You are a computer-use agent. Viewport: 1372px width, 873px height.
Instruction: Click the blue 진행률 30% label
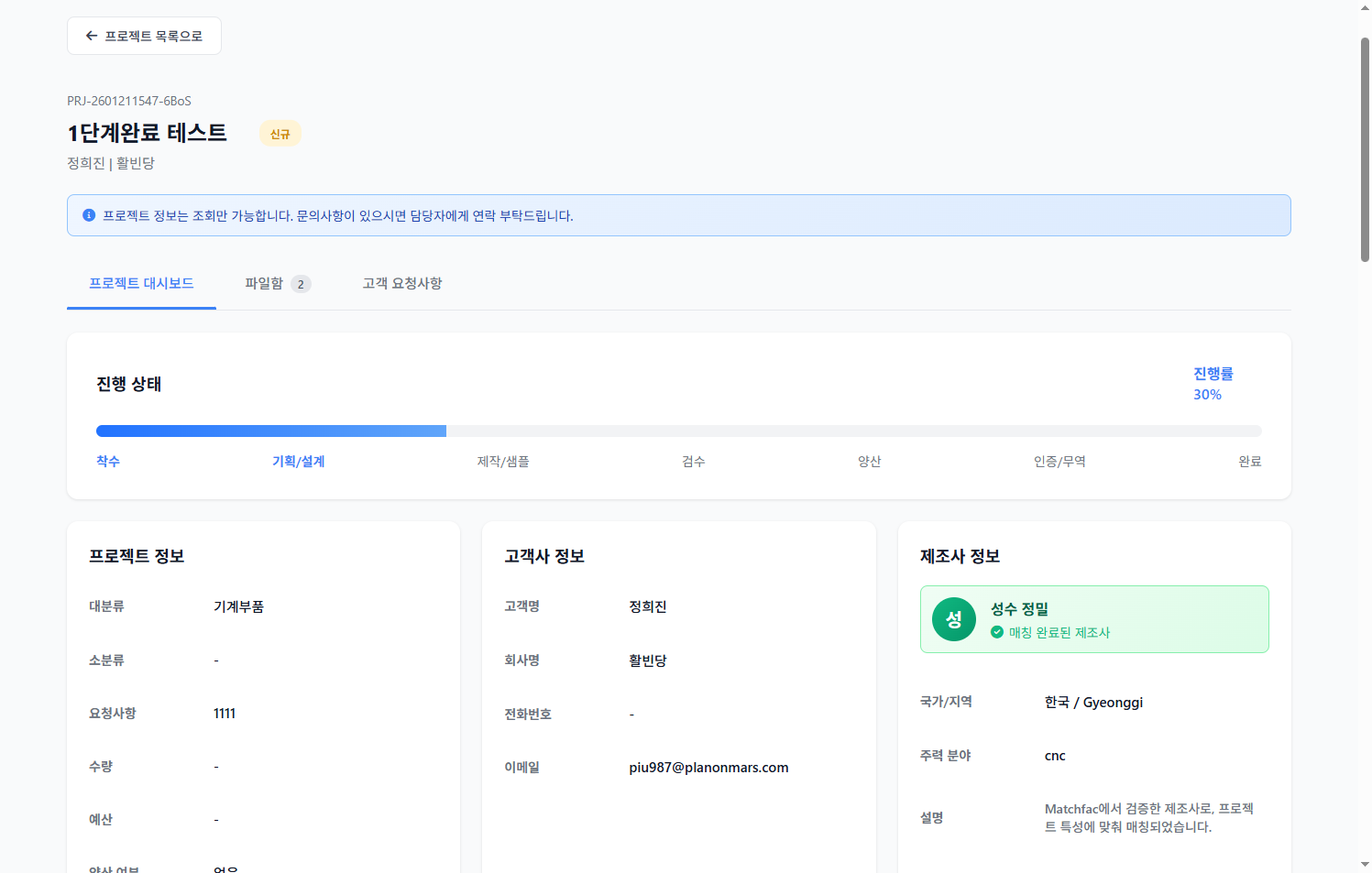coord(1212,383)
